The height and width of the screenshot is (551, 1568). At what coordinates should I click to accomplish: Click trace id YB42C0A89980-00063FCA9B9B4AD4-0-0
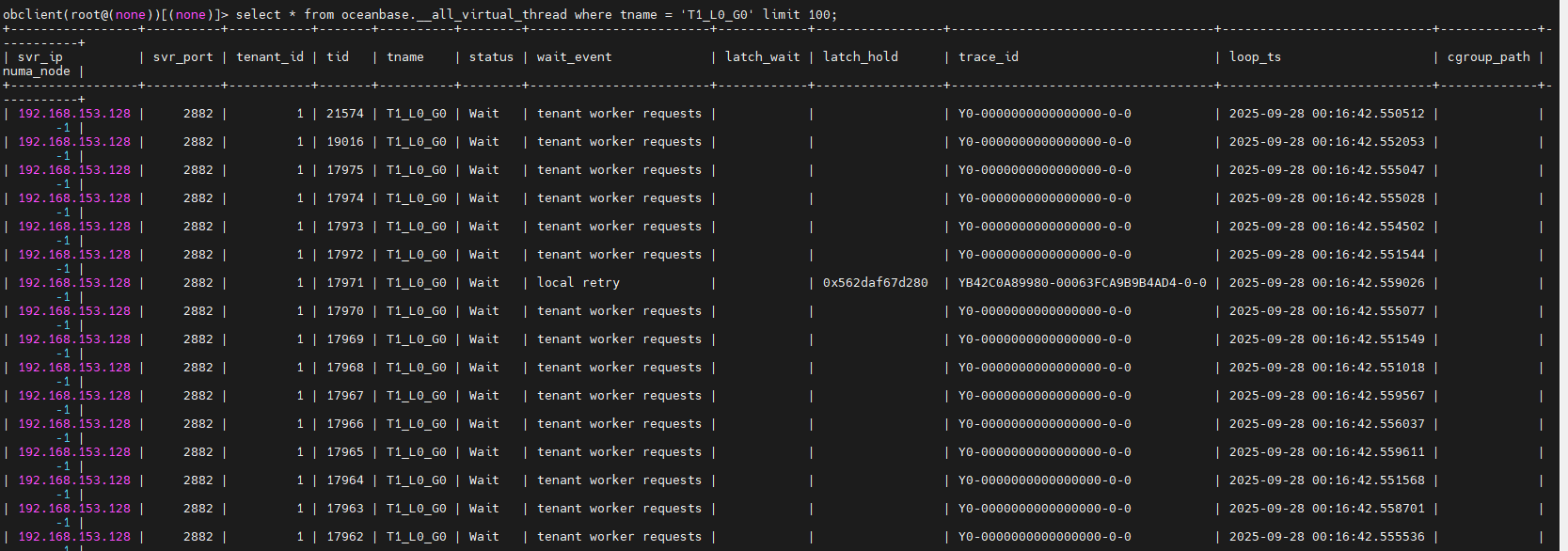point(1083,283)
